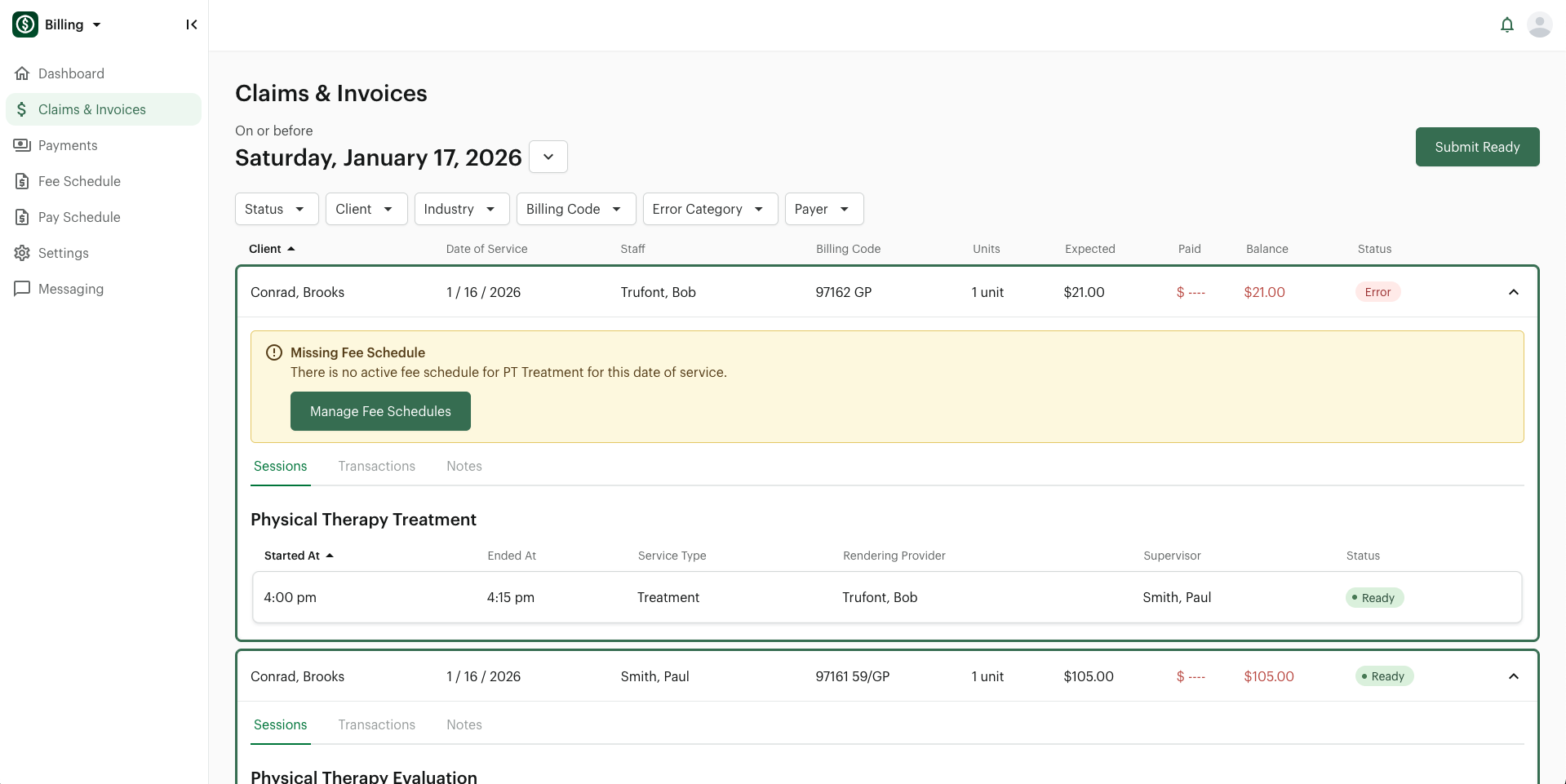Open the user profile avatar

[1539, 24]
